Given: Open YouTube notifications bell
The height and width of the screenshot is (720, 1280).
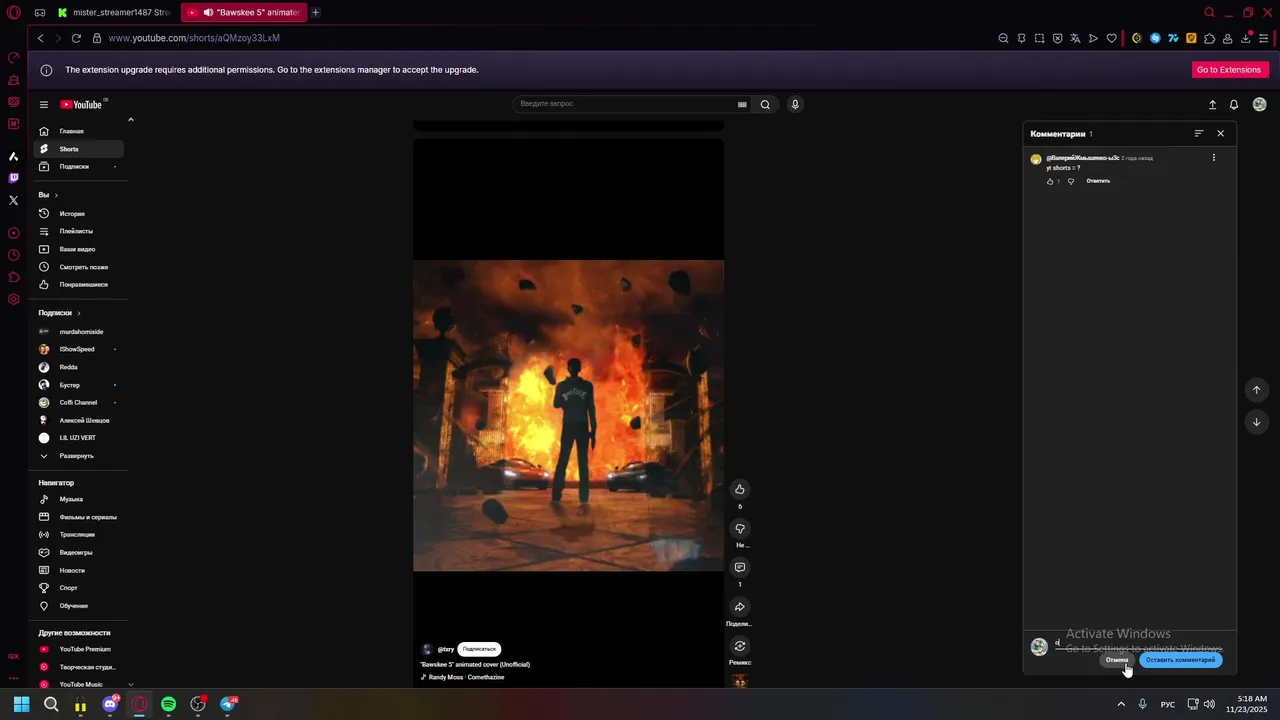Looking at the screenshot, I should click(x=1234, y=104).
